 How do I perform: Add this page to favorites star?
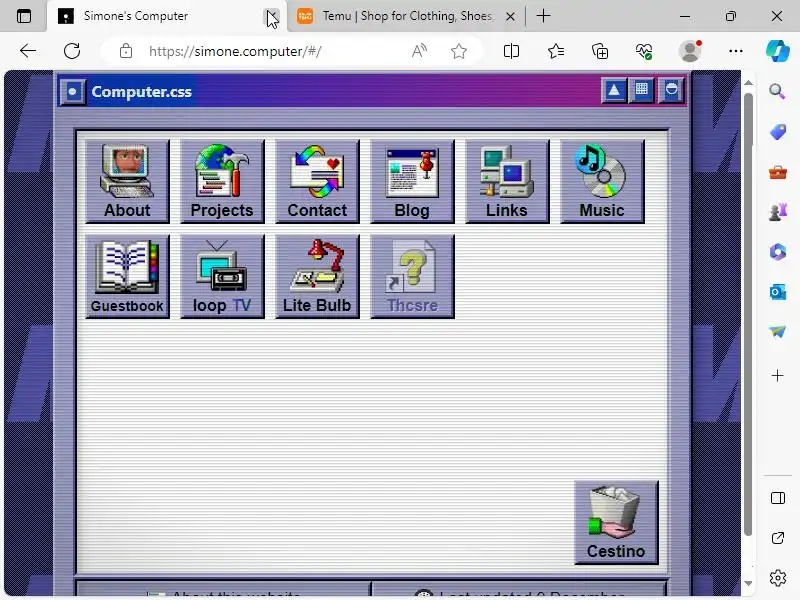pos(459,51)
